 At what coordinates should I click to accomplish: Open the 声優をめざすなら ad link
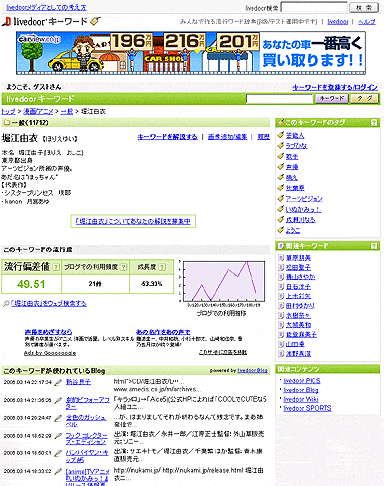pos(48,332)
